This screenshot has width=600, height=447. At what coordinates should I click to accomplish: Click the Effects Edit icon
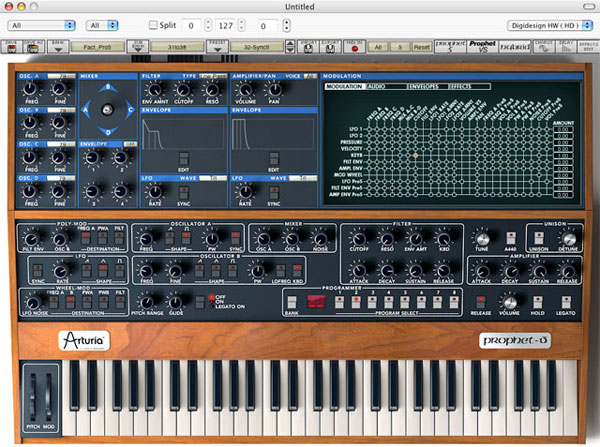[x=589, y=47]
